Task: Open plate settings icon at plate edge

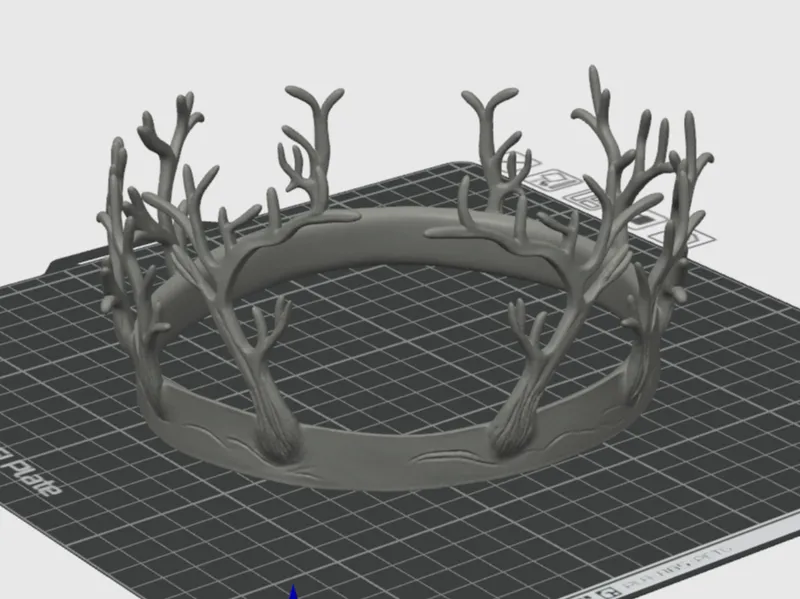Action: [x=684, y=238]
